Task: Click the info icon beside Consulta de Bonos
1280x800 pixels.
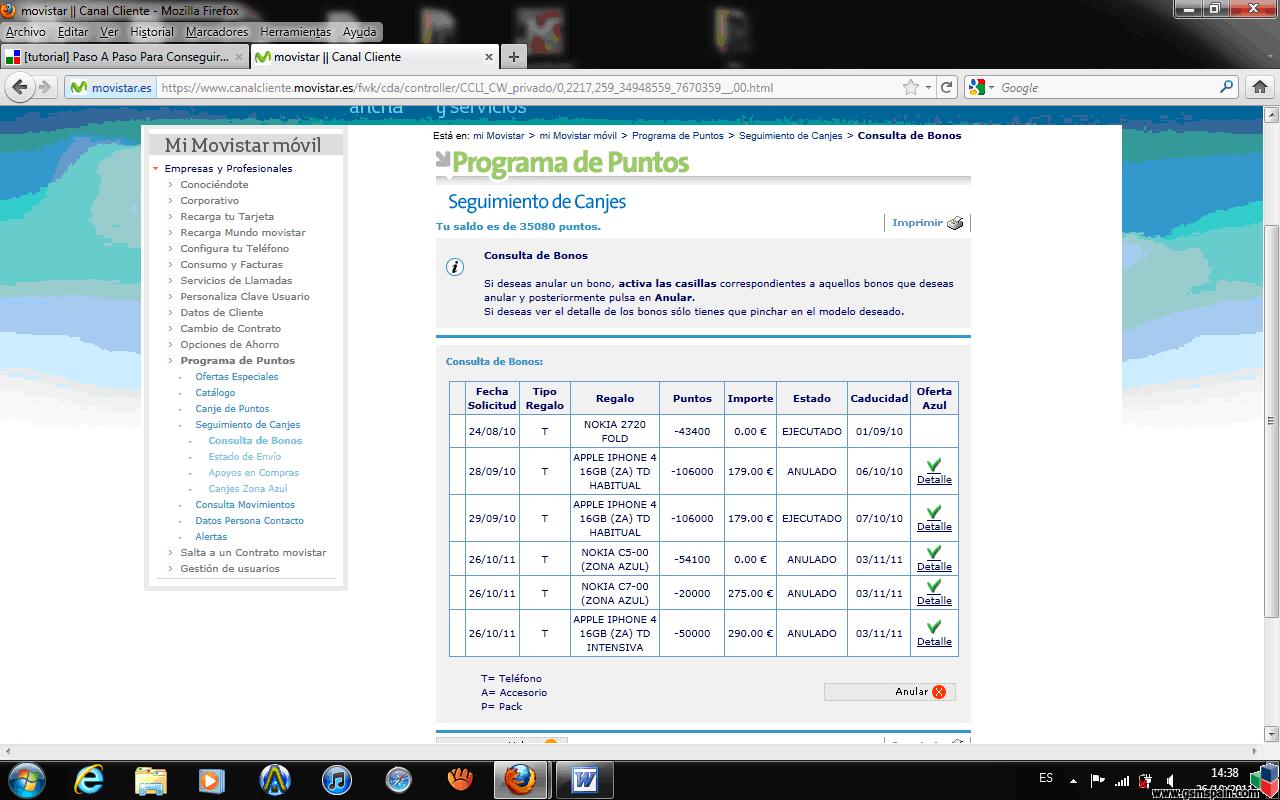Action: click(454, 267)
